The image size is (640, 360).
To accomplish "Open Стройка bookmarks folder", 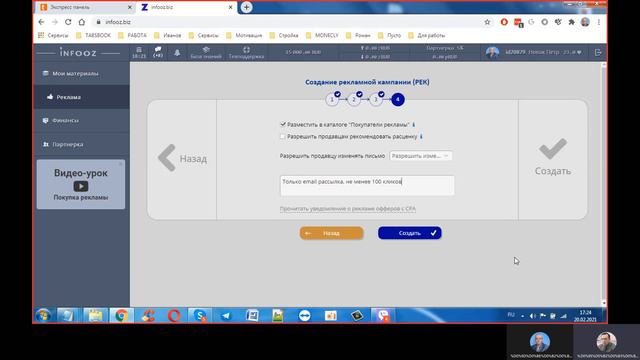I will (x=284, y=36).
